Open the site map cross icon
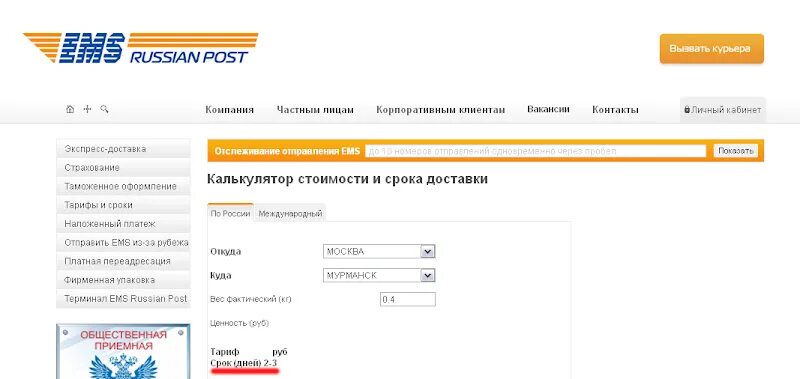Image resolution: width=800 pixels, height=379 pixels. tap(87, 109)
